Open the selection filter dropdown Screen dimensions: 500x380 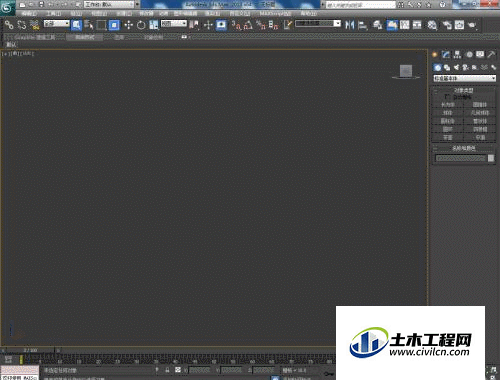pos(57,24)
